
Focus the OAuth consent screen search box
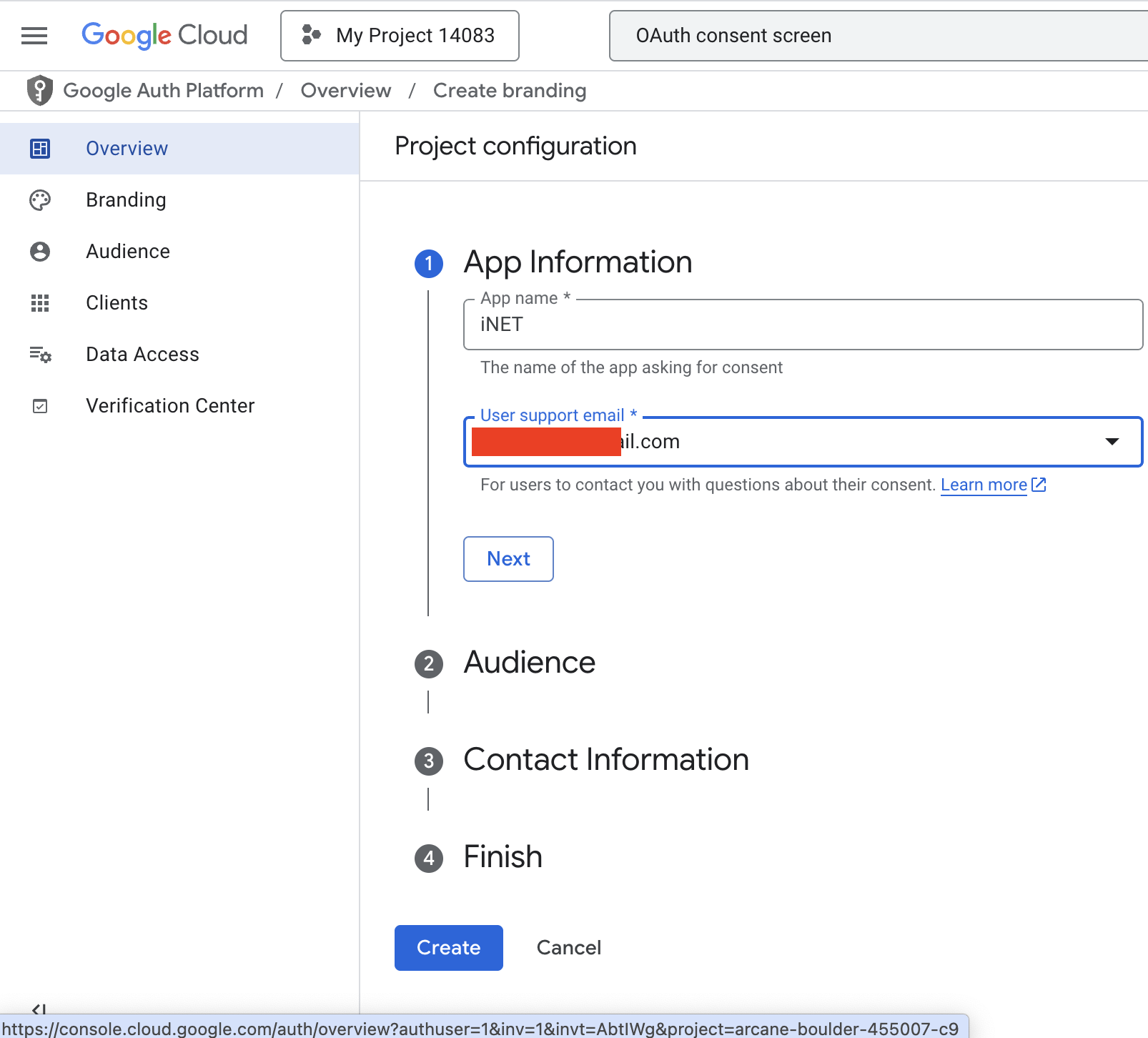[879, 36]
